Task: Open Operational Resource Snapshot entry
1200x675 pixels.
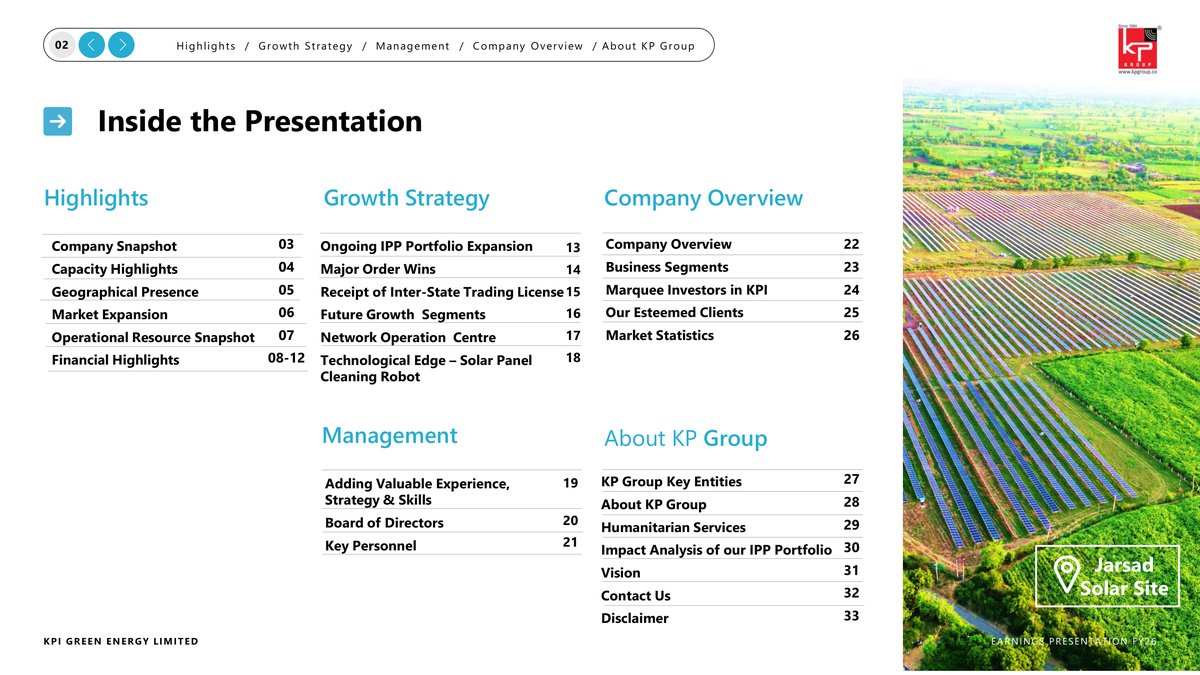Action: click(x=153, y=338)
